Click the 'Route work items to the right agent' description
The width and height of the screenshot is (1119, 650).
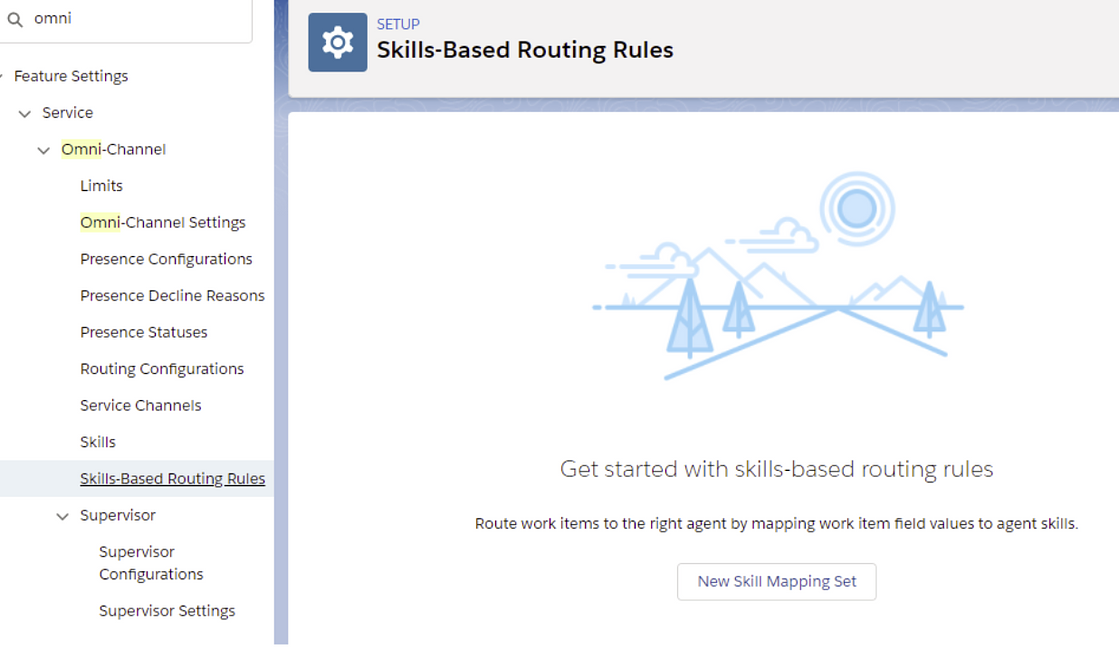coord(776,524)
